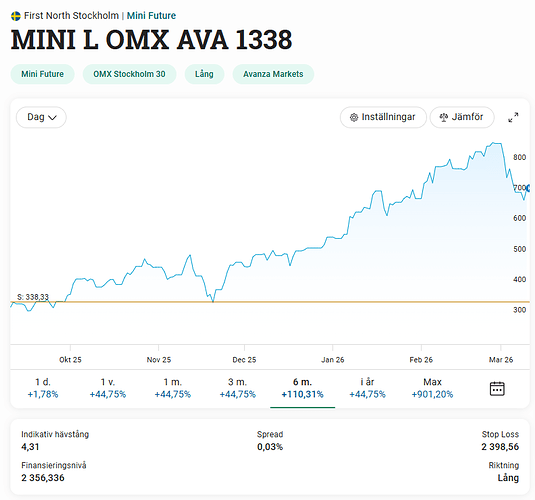This screenshot has height=500, width=535.
Task: Click the Spread value 0,03%
Action: point(270,447)
